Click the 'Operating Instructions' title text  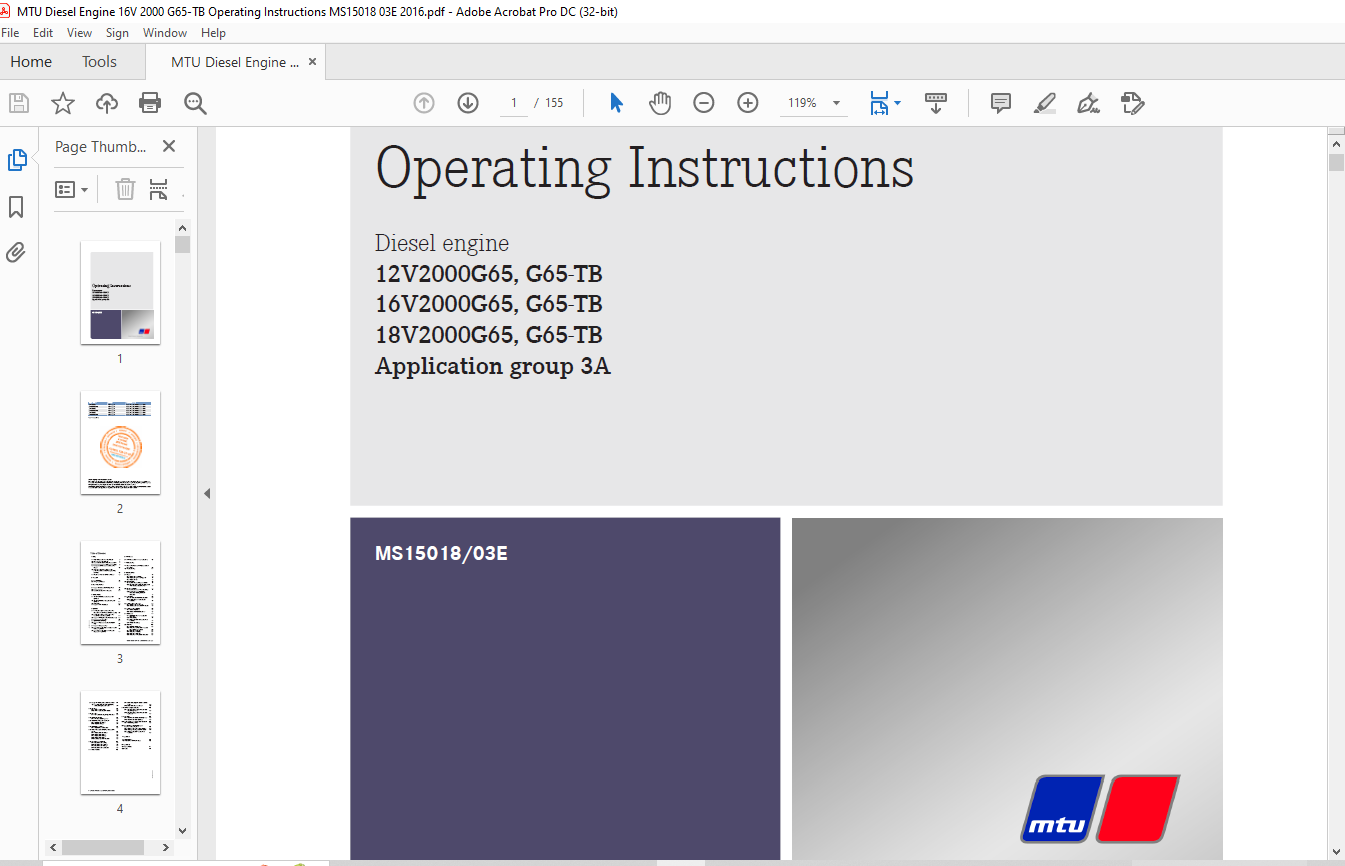coord(644,167)
